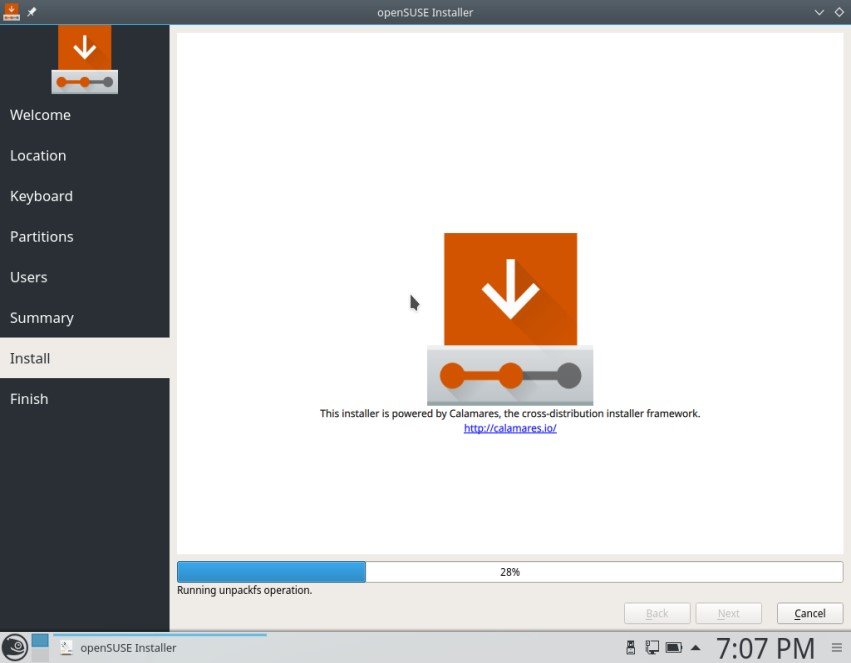This screenshot has width=851, height=663.
Task: Click the virtual desktop pager in the panel
Action: point(40,647)
